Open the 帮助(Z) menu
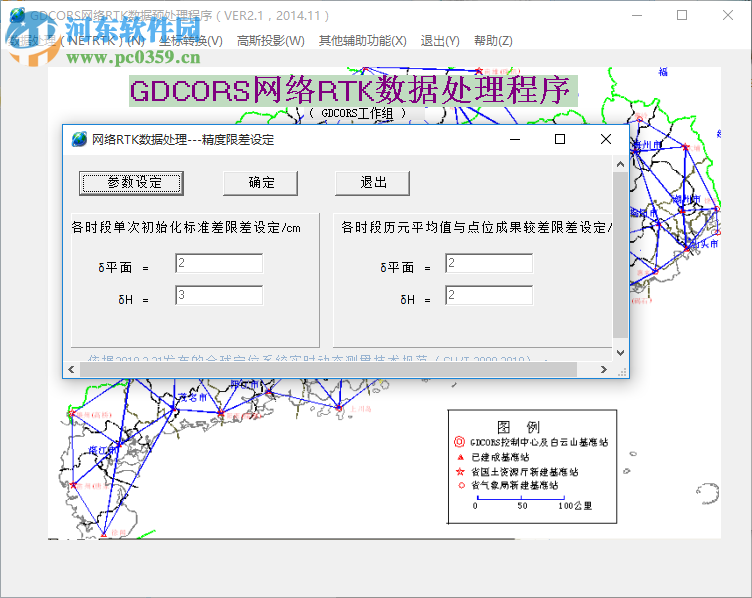 (493, 41)
